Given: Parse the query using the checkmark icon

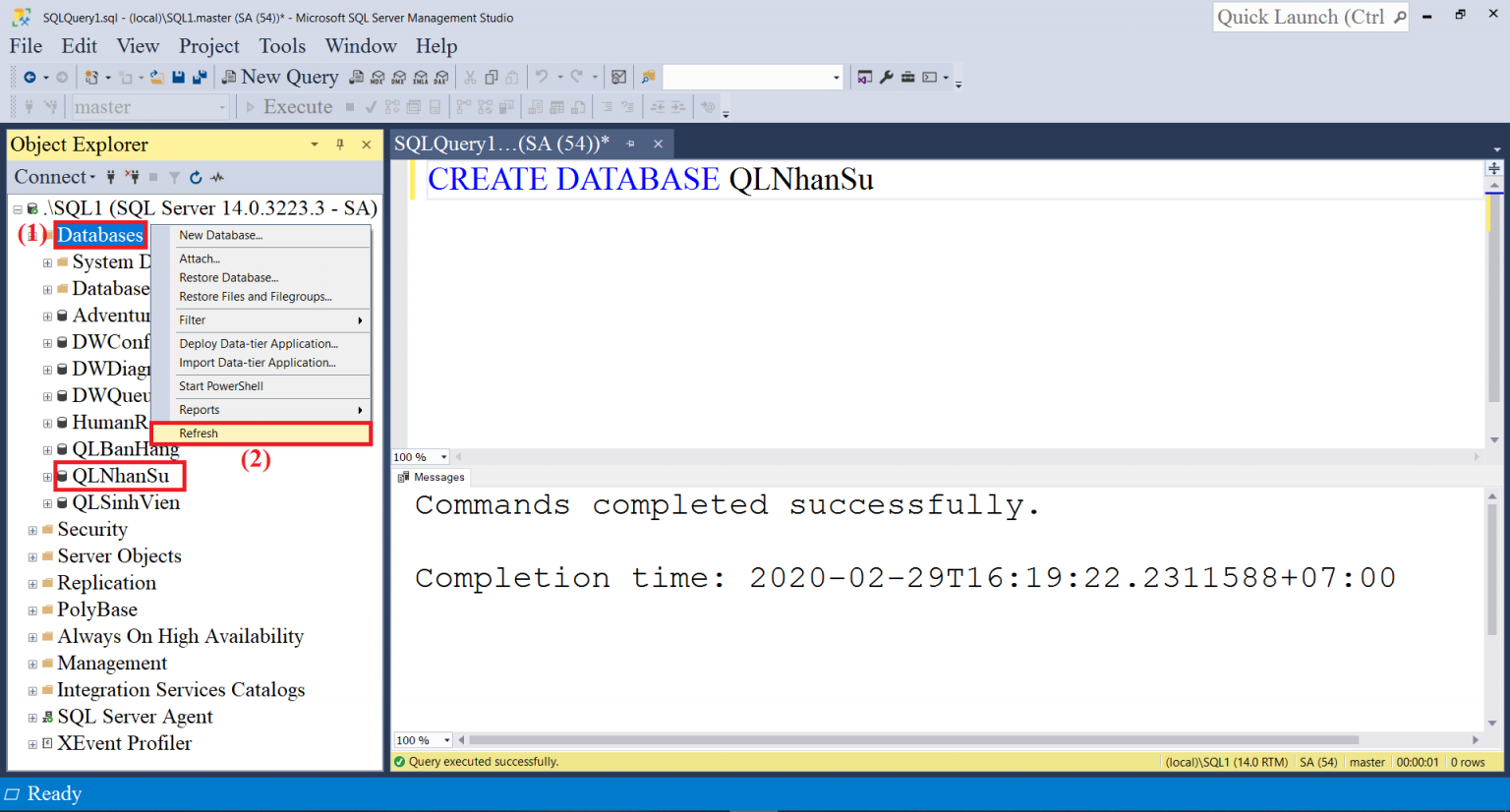Looking at the screenshot, I should click(x=370, y=106).
